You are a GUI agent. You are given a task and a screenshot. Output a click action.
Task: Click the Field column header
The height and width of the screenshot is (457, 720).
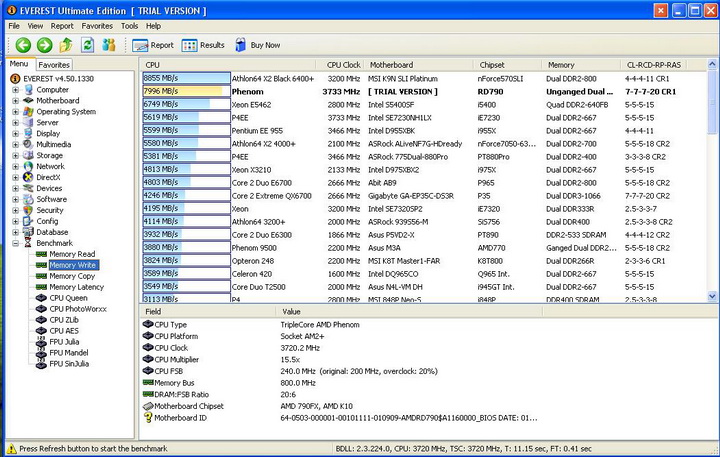[x=208, y=311]
